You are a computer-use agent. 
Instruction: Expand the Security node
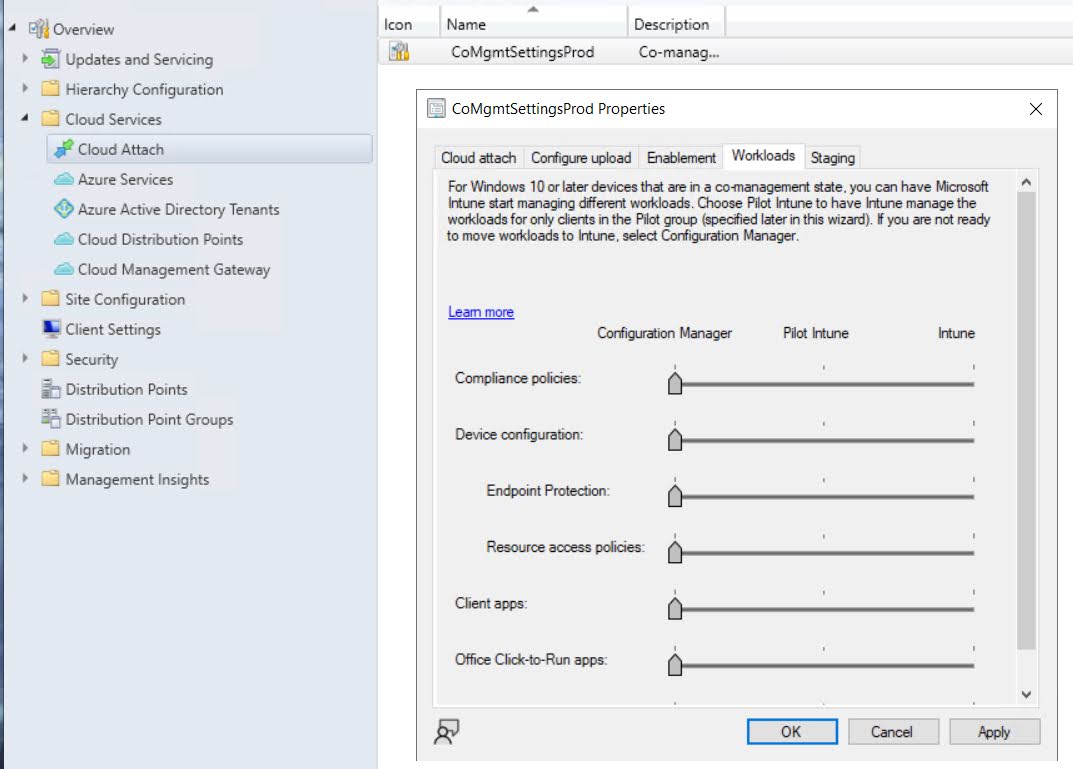click(25, 358)
